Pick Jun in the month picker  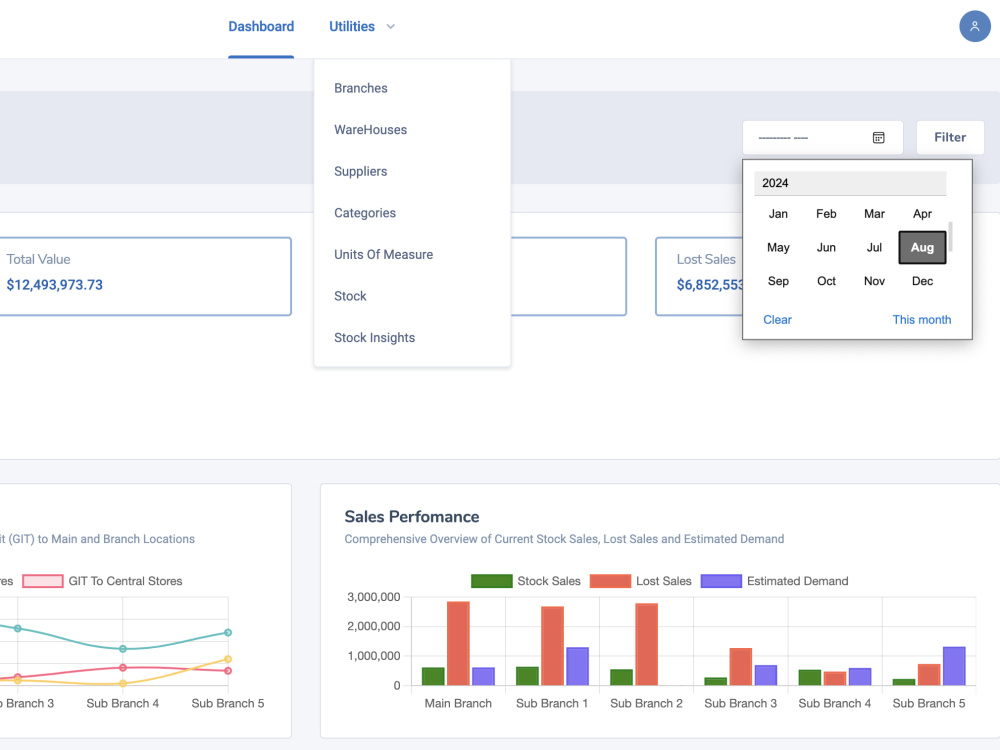tap(826, 247)
